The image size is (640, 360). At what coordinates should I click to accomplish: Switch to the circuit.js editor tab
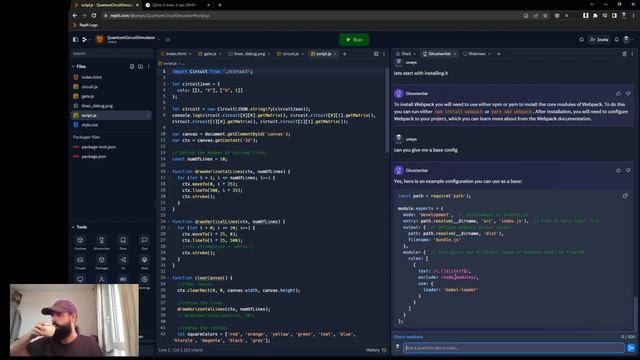291,54
